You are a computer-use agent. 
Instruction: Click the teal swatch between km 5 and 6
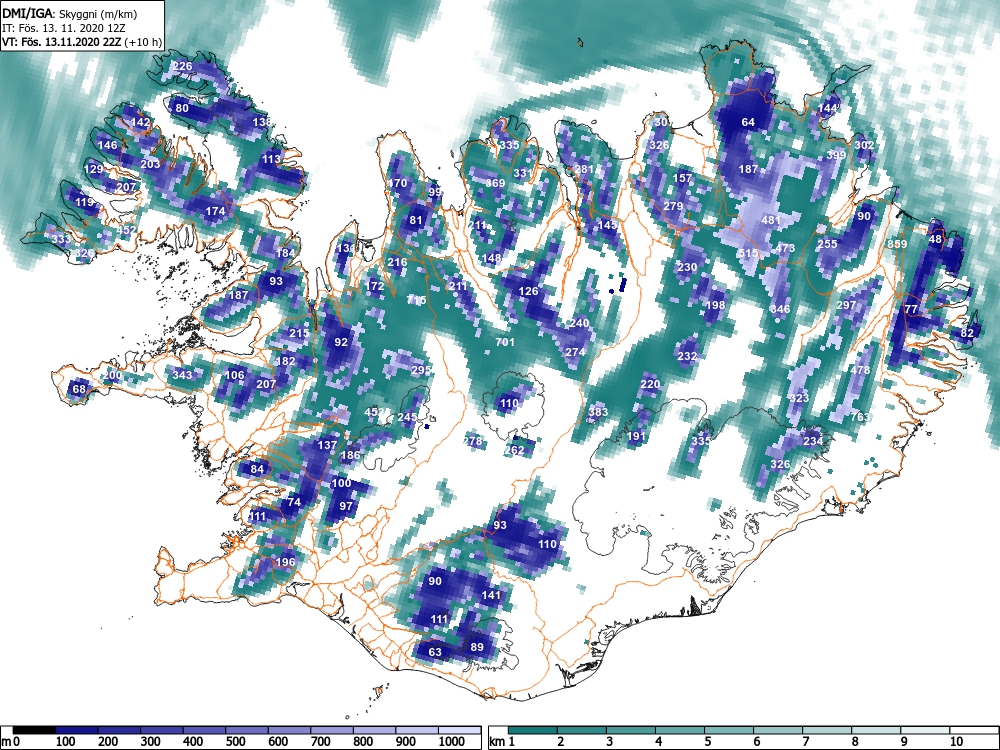[x=730, y=730]
